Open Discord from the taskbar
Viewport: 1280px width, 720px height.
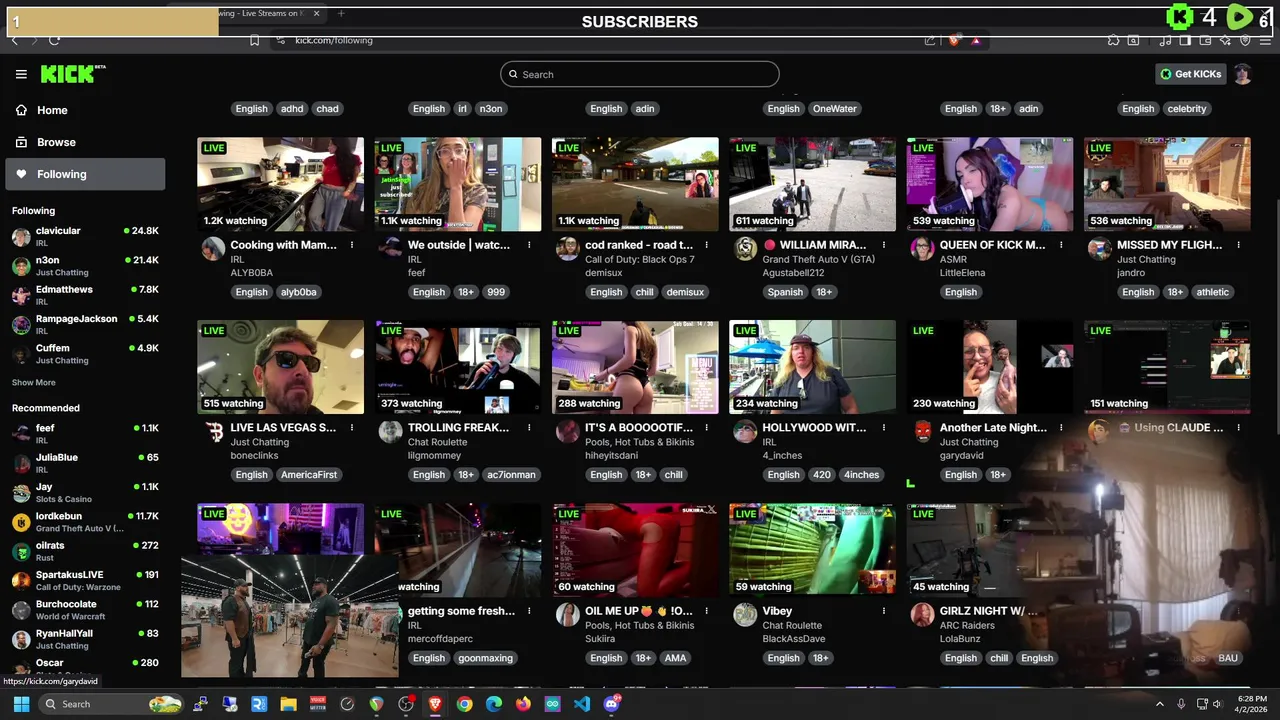tap(612, 704)
